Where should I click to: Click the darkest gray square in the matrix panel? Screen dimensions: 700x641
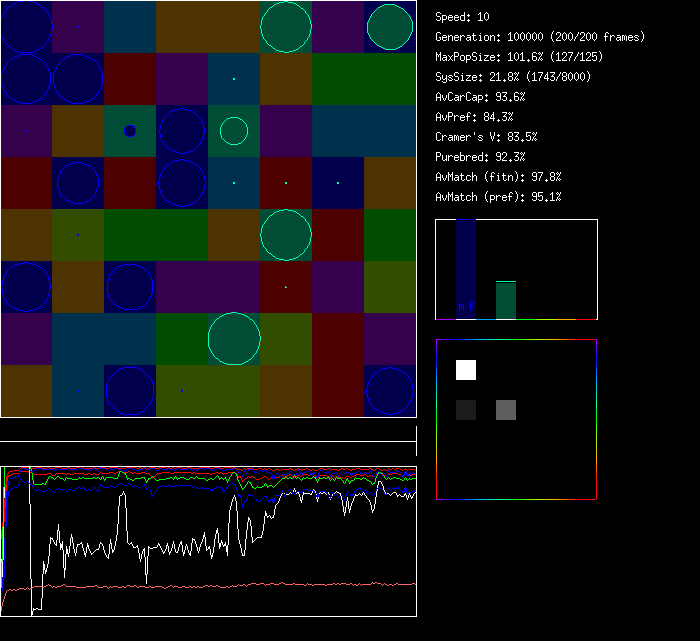click(x=466, y=410)
